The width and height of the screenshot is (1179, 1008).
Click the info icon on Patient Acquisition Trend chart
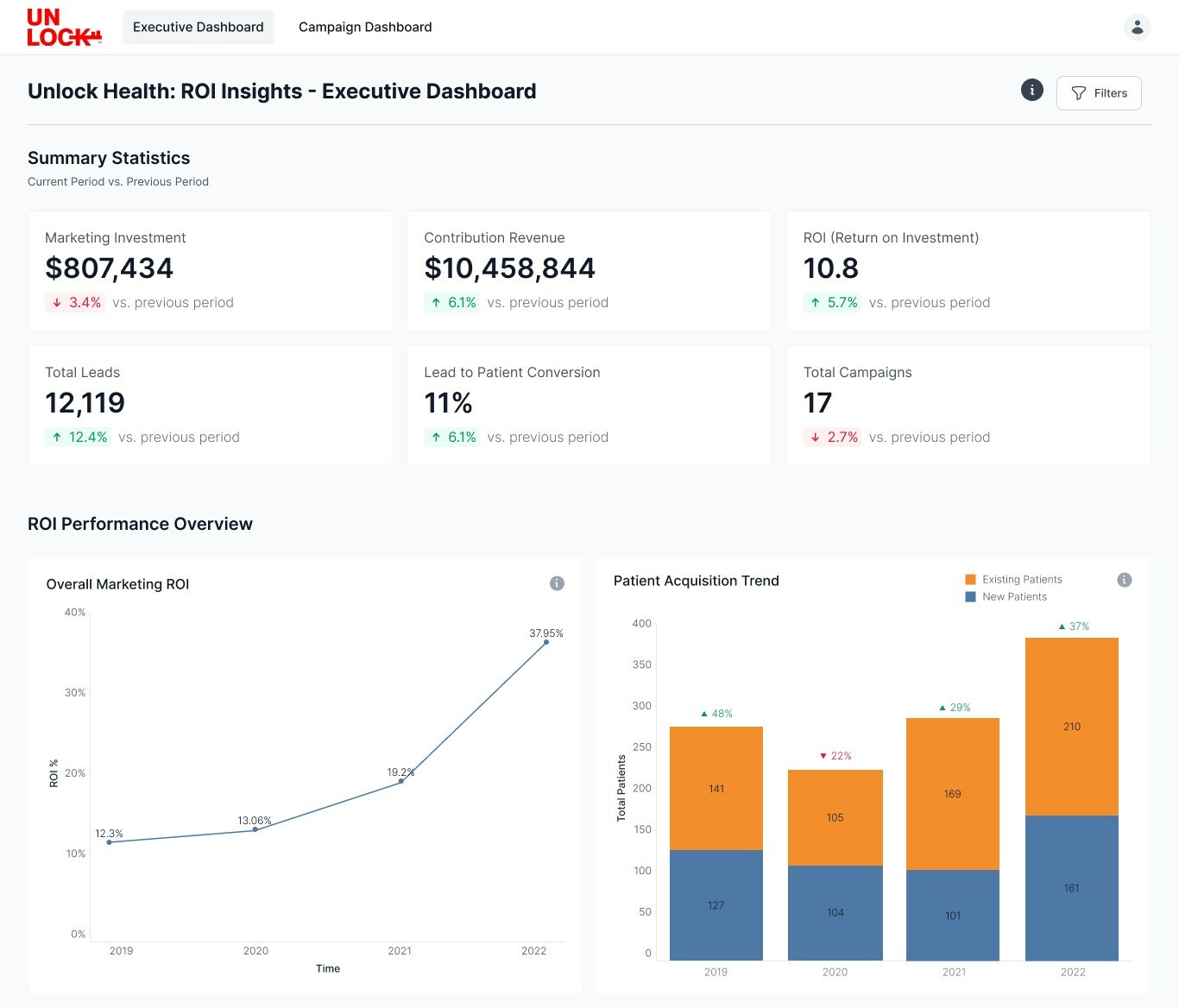1124,580
